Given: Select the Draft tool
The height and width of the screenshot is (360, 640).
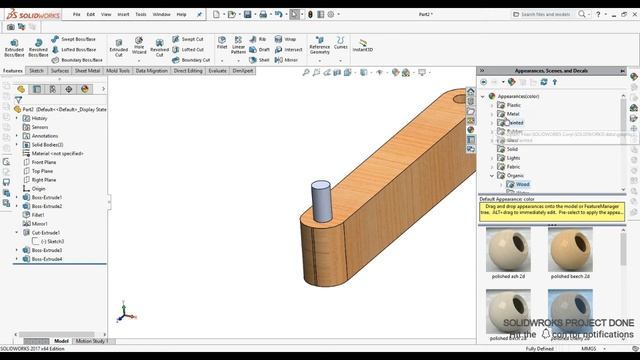Looking at the screenshot, I should 260,49.
